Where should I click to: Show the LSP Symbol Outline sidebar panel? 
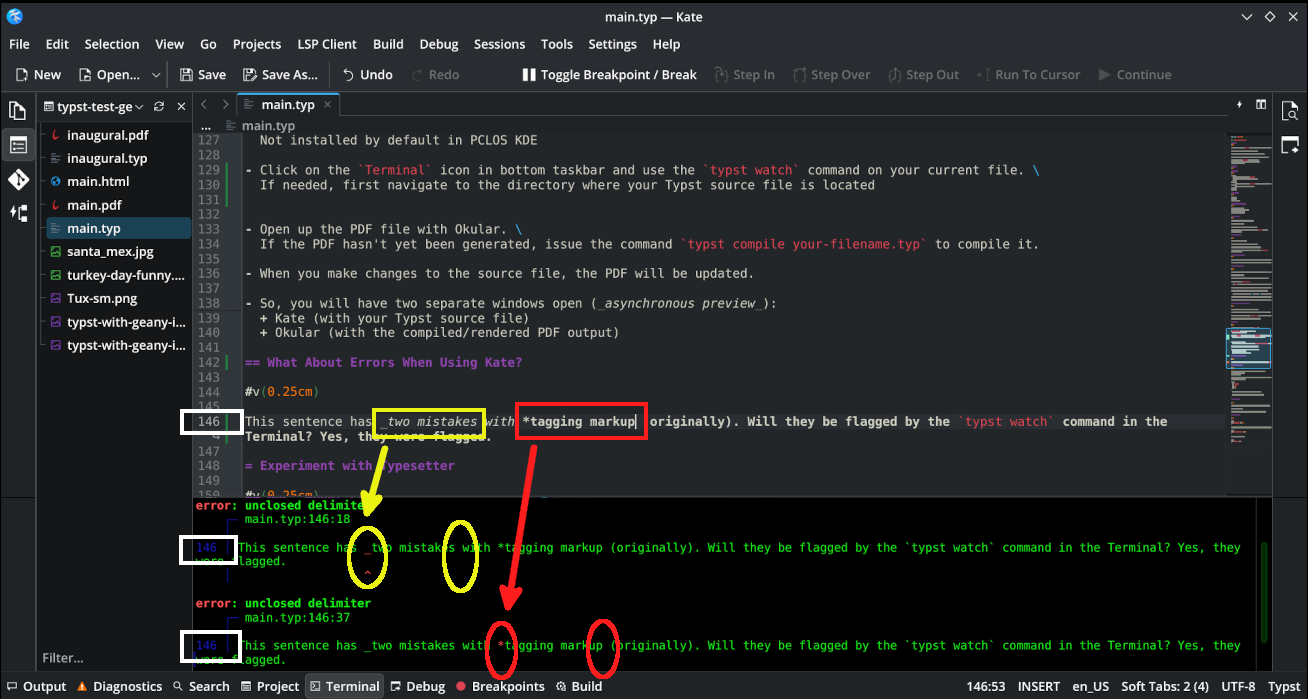[x=17, y=213]
